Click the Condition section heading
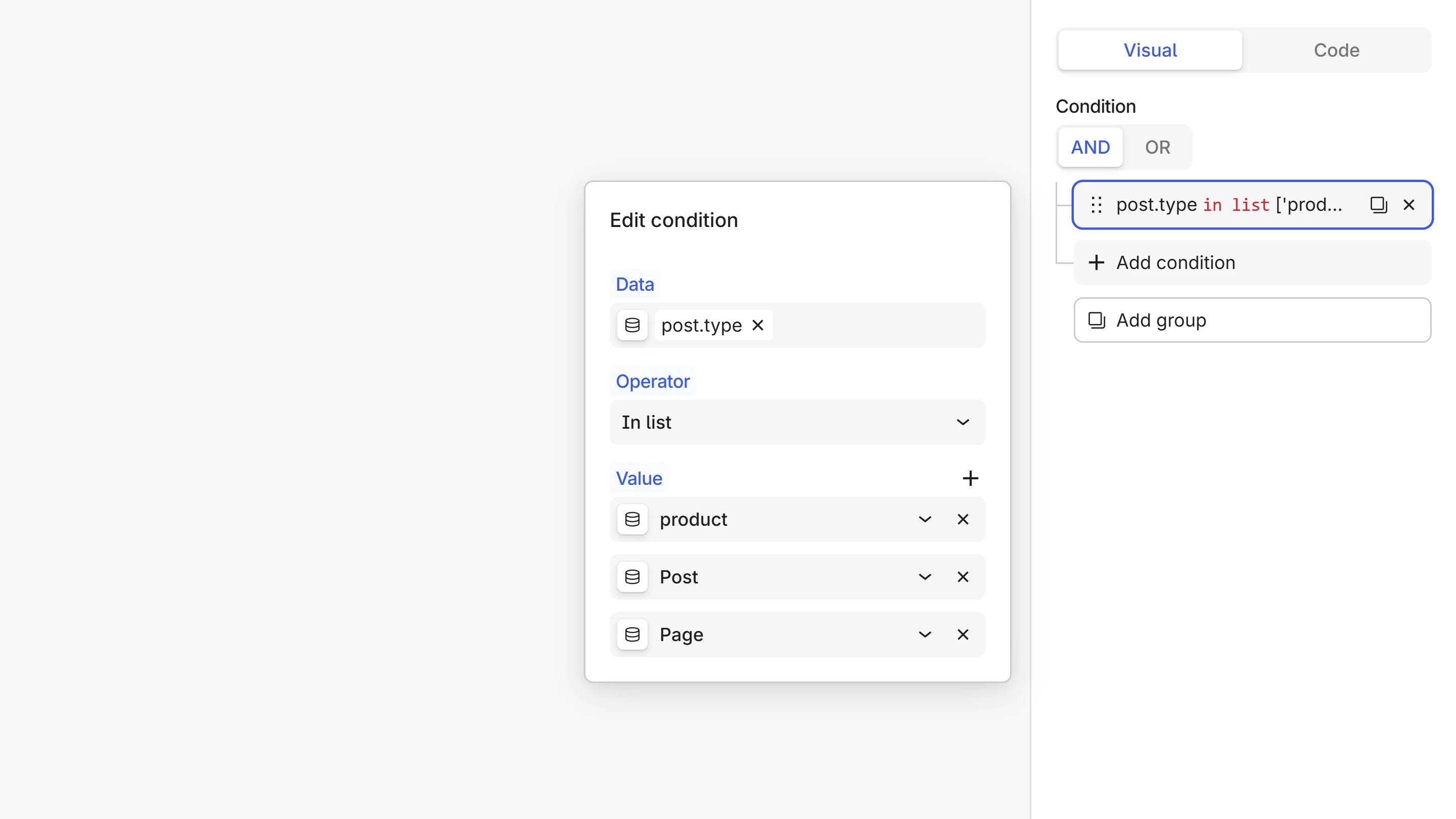The height and width of the screenshot is (819, 1456). pyautogui.click(x=1096, y=106)
